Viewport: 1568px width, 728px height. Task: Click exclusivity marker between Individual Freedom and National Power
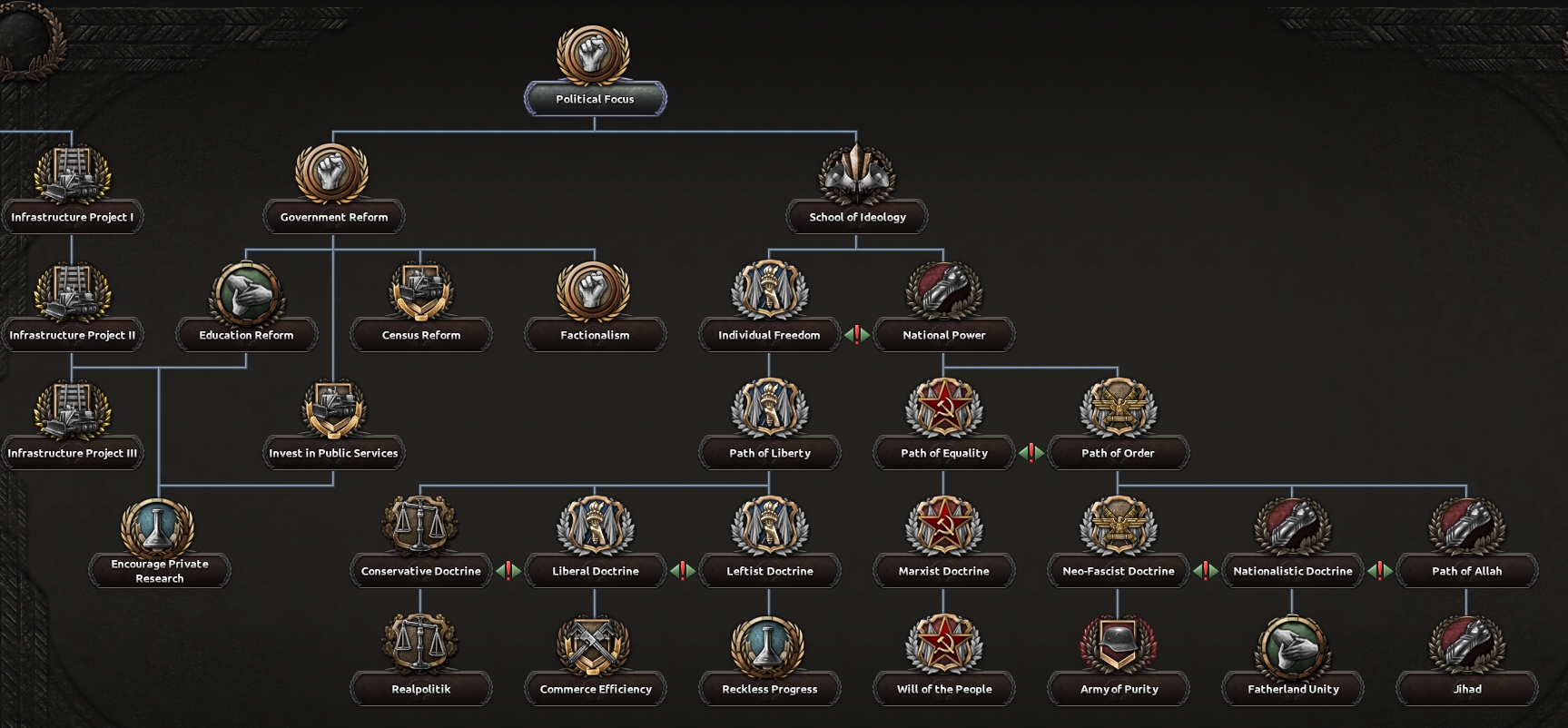tap(856, 335)
